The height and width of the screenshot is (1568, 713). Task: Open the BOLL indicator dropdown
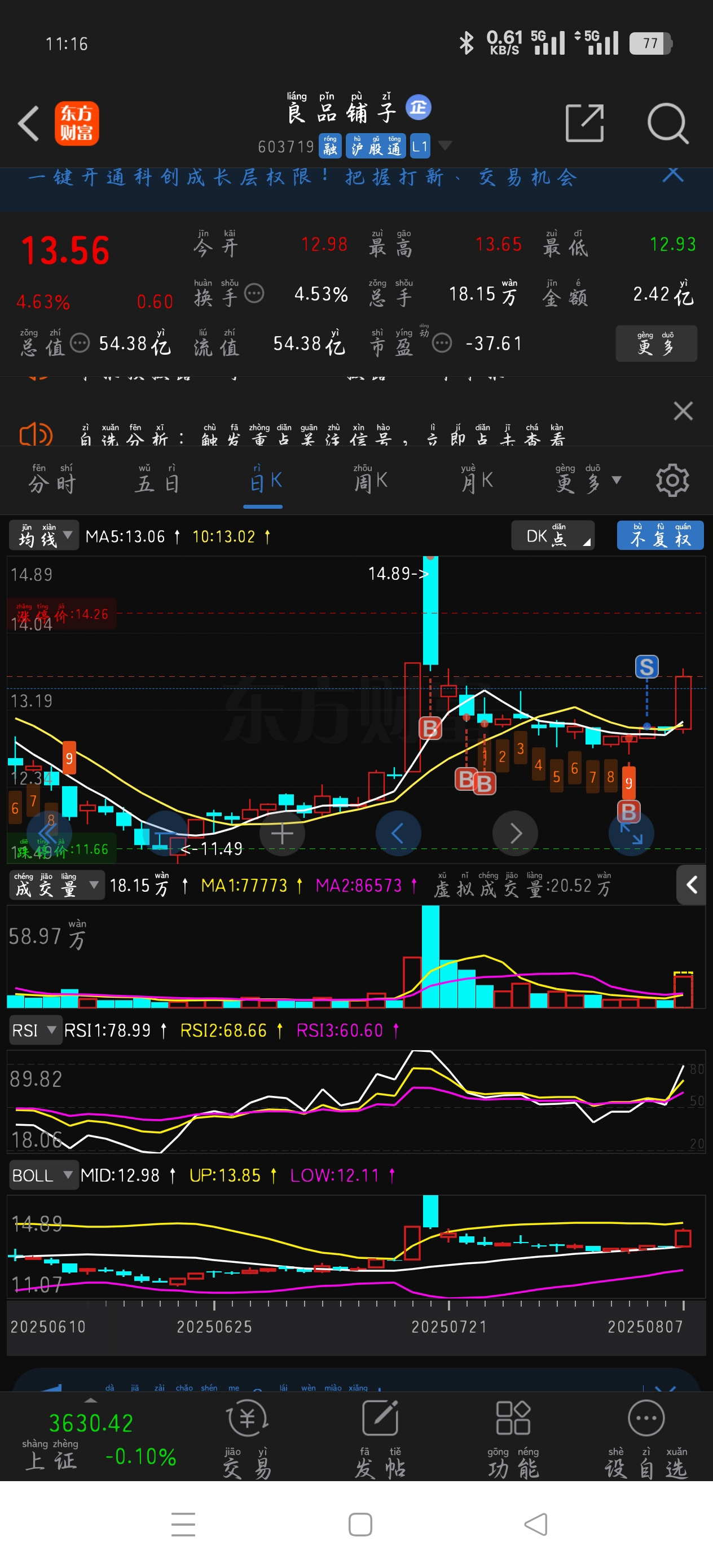43,1175
